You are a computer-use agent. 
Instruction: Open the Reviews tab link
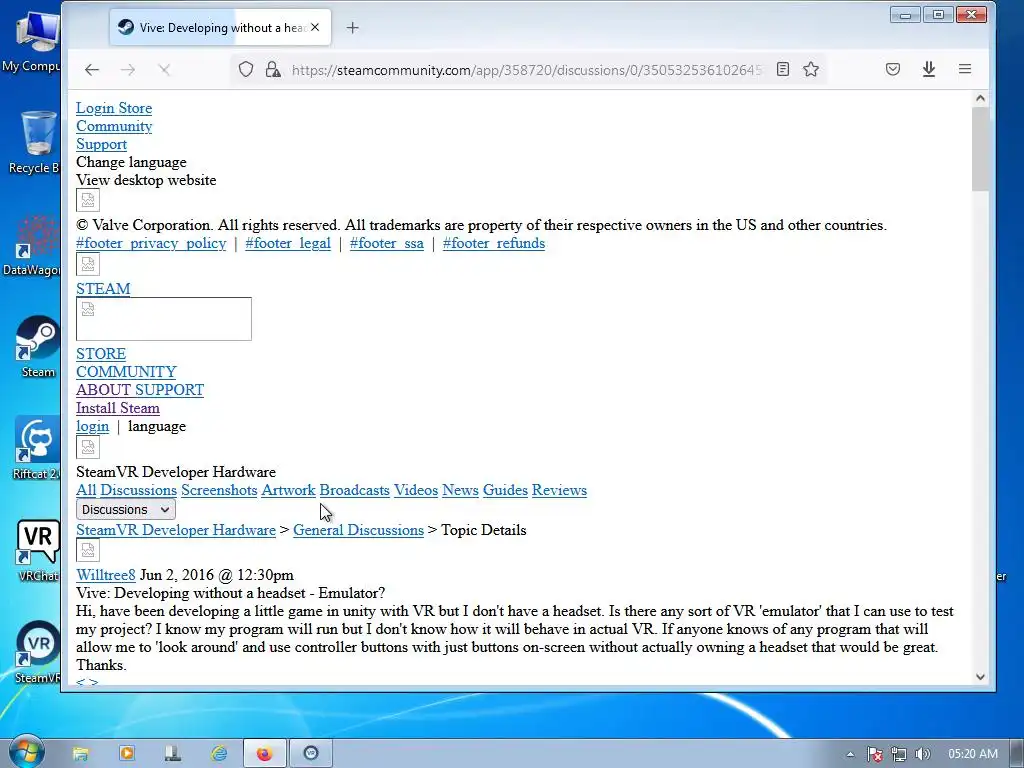[x=559, y=490]
